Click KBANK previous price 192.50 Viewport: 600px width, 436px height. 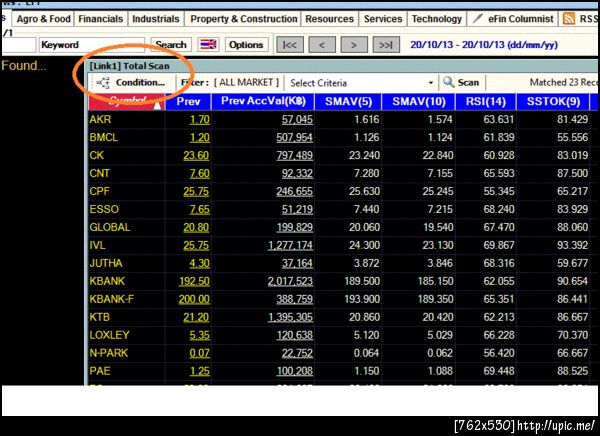pyautogui.click(x=194, y=282)
